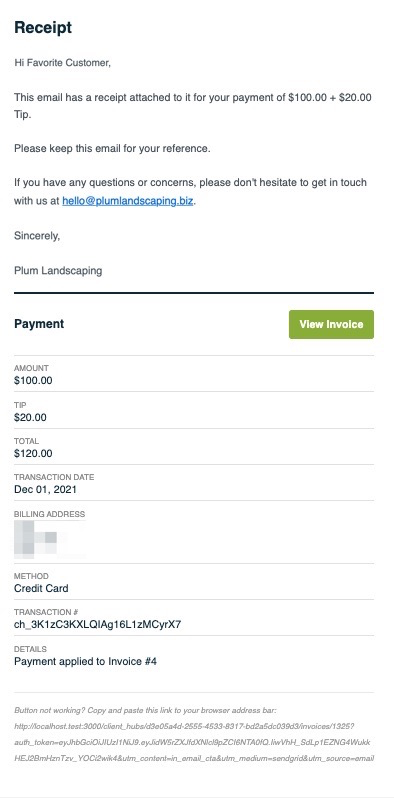Select the transaction number ch_3K1zC3KXLQIAg16L1zMCyrX7
394x798 pixels.
[x=97, y=624]
